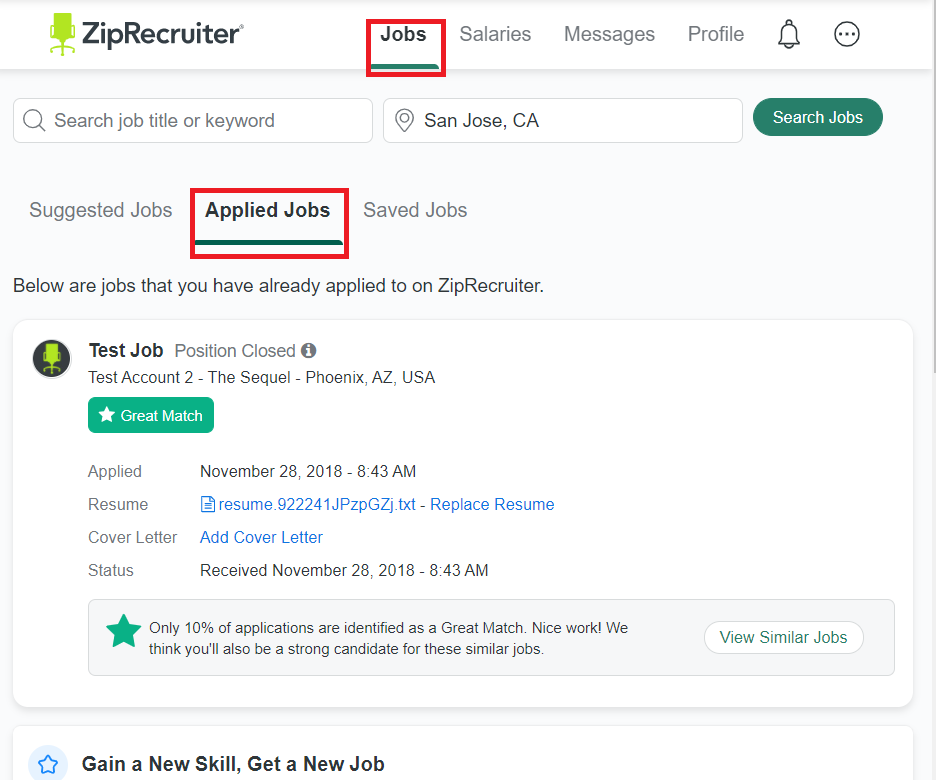The image size is (936, 780).
Task: Click the blue star badge near Gain a New Skill
Action: point(47,763)
